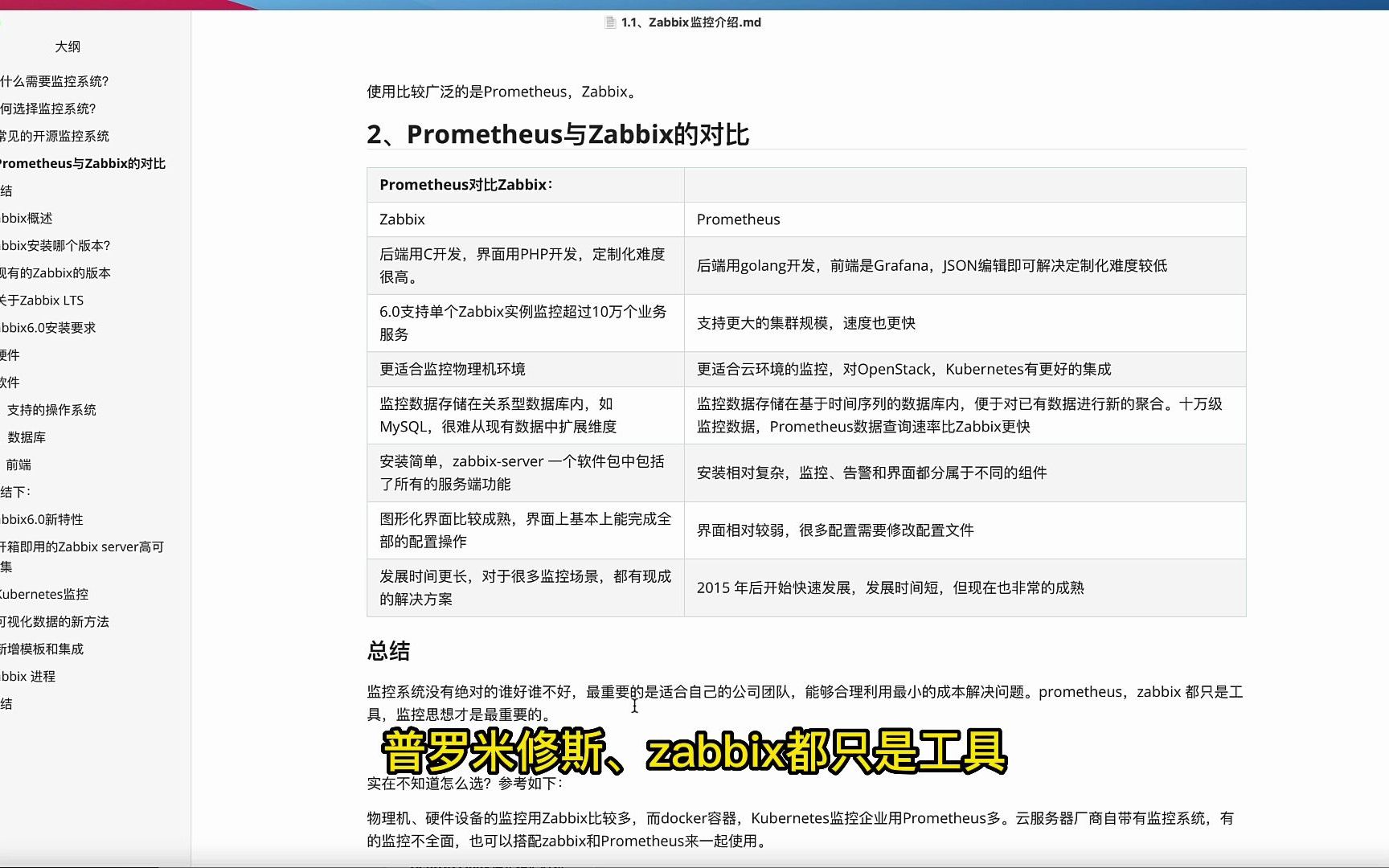Click cell 更适合云环境的监控
Image resolution: width=1389 pixels, height=868 pixels.
point(965,369)
